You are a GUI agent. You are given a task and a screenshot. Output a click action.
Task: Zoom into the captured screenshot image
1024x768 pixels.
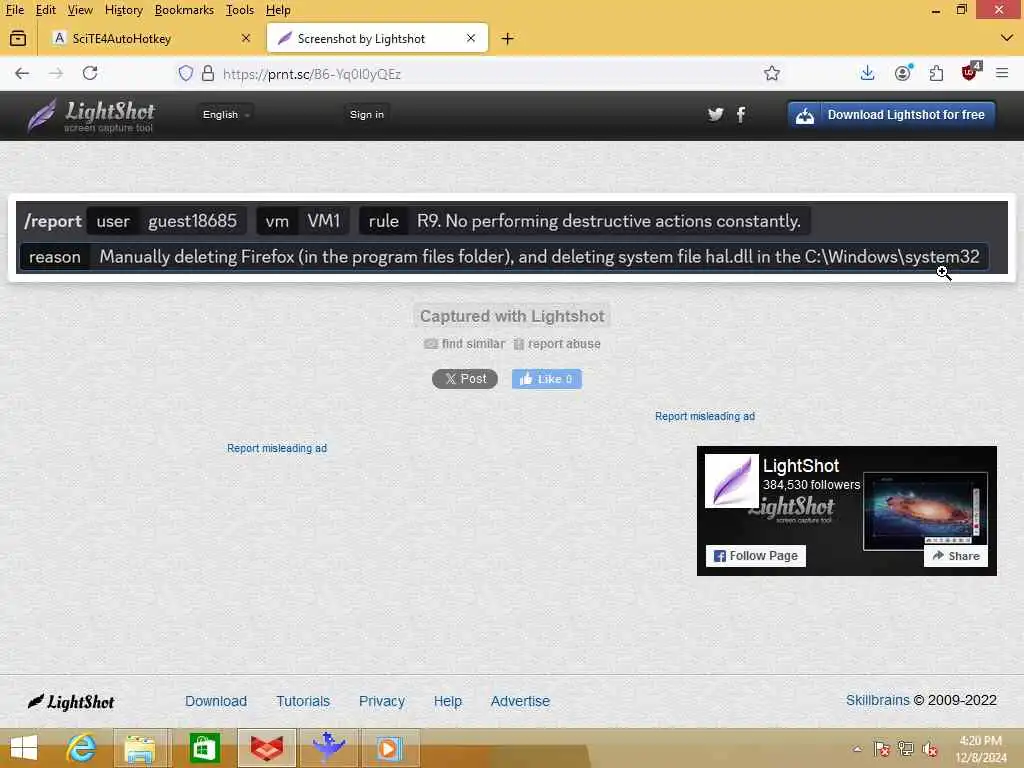pos(512,238)
